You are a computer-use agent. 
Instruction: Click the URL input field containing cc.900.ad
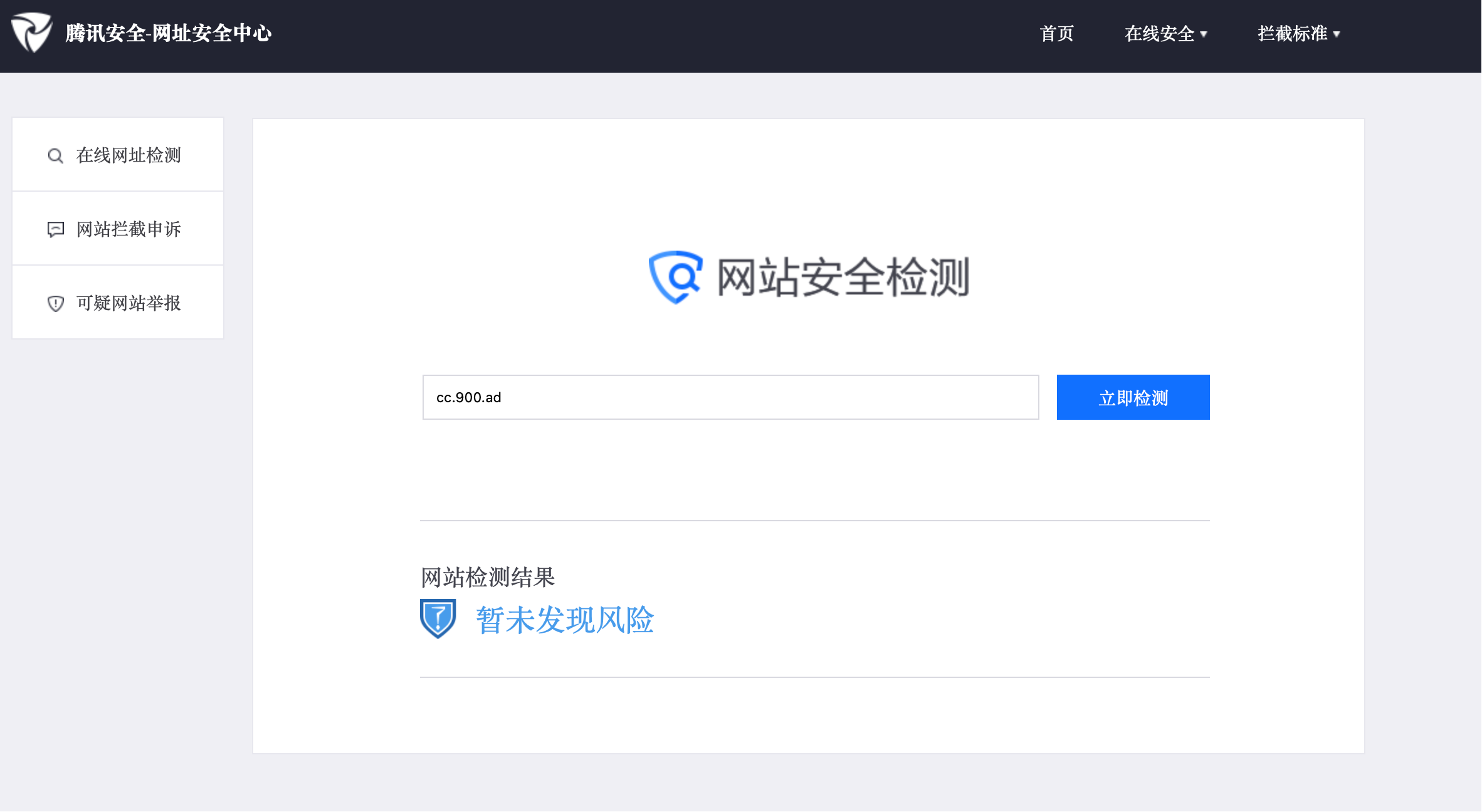[730, 397]
